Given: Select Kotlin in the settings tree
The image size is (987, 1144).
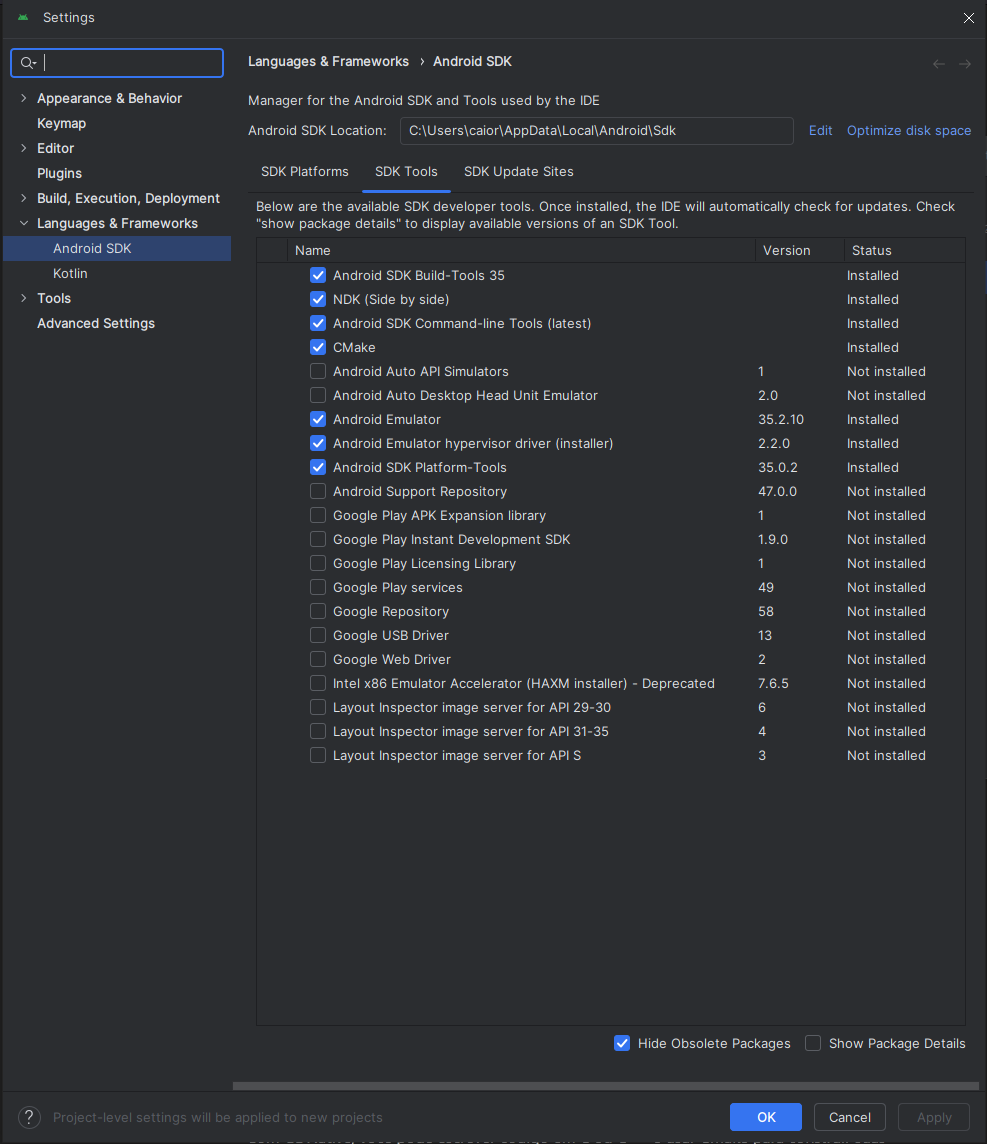Looking at the screenshot, I should pyautogui.click(x=70, y=273).
